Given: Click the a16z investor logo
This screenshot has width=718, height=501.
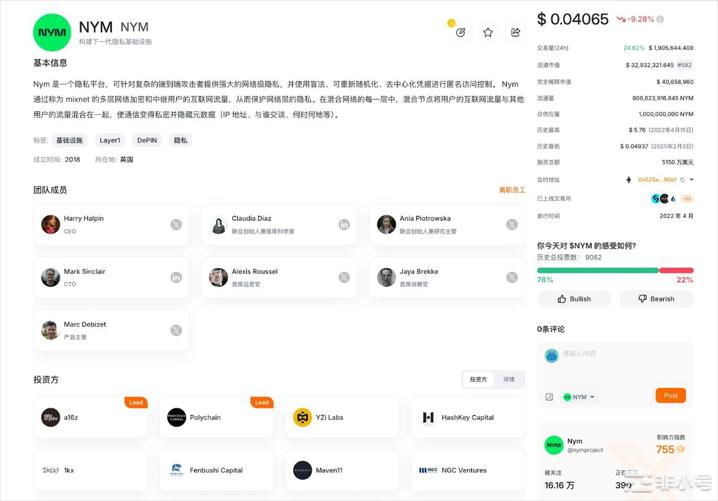Looking at the screenshot, I should coord(50,417).
